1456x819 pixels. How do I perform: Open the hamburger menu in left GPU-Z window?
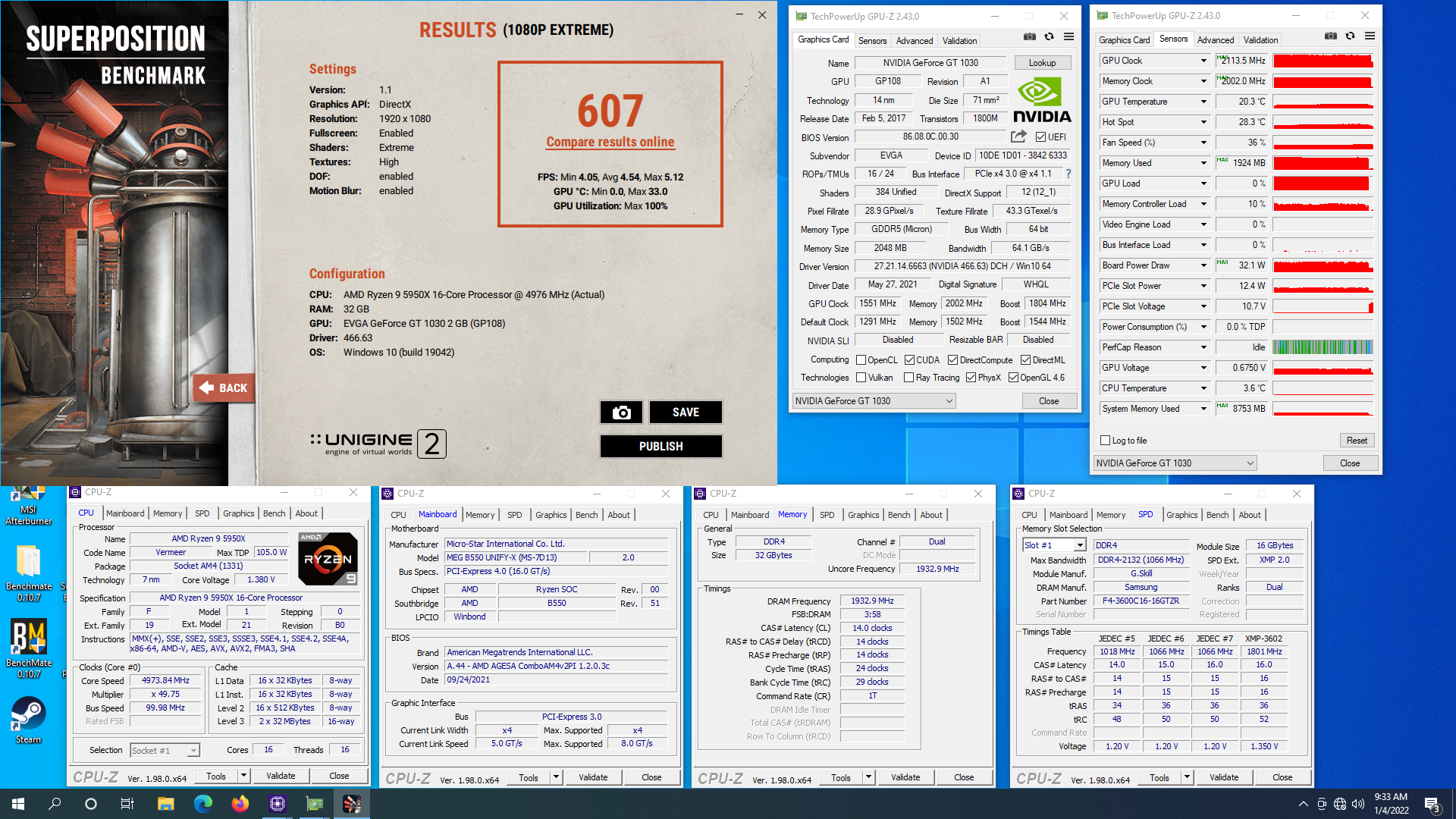(1068, 36)
